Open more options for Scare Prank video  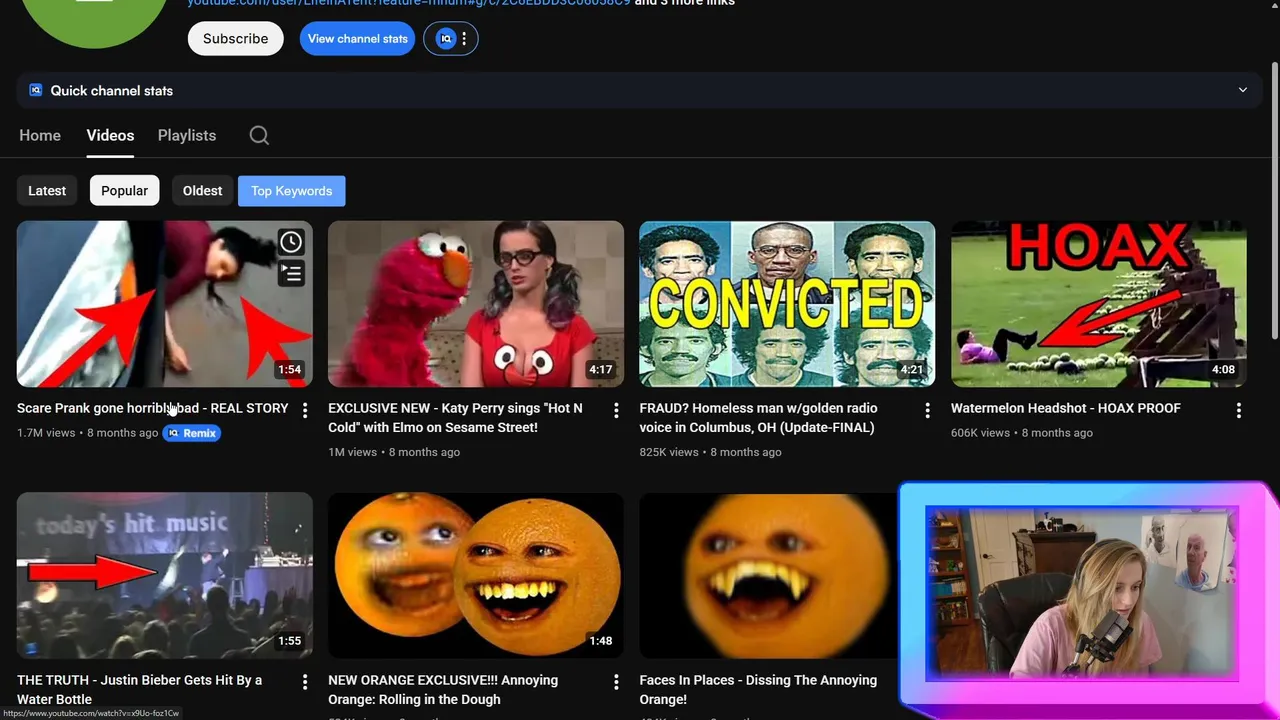point(305,410)
